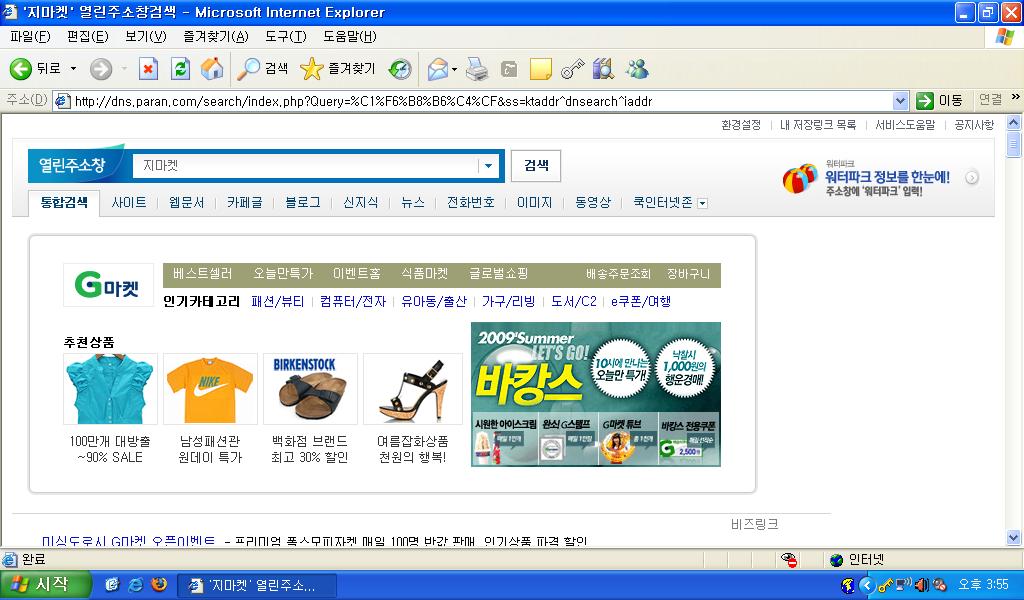The height and width of the screenshot is (600, 1024).
Task: Click the 워터파크 beach ball icon
Action: point(800,178)
